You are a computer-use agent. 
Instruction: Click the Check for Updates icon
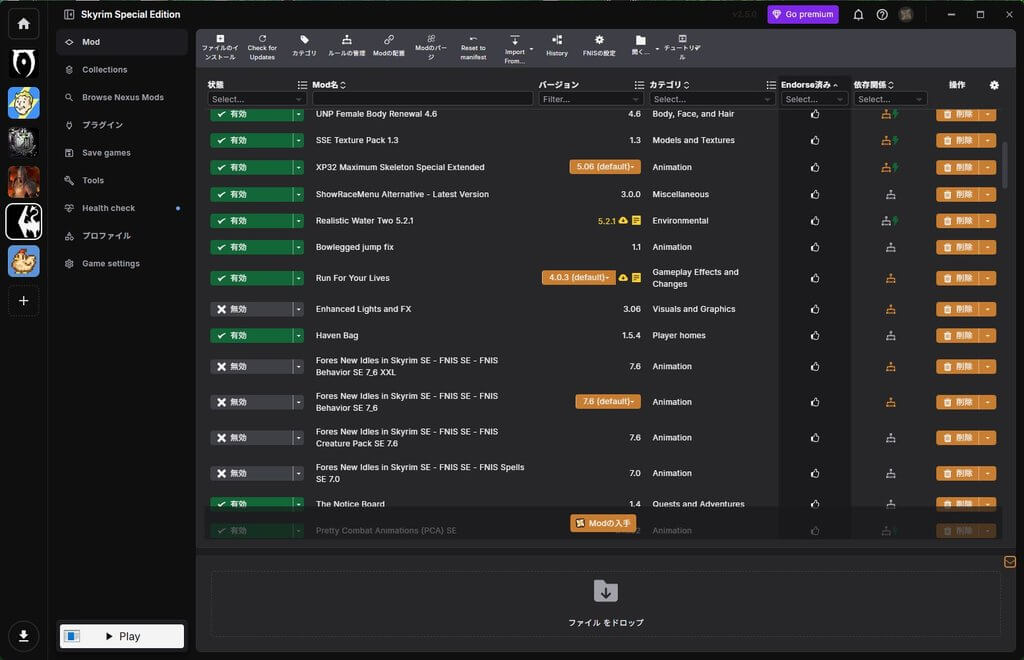(262, 39)
